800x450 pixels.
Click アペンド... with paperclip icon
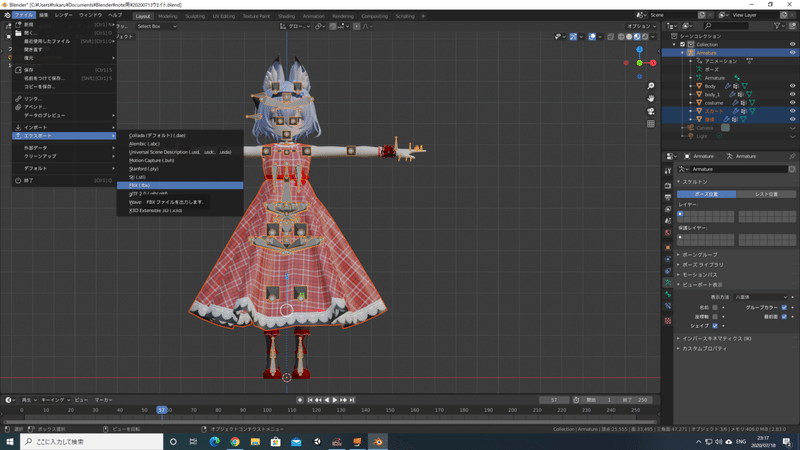(x=64, y=107)
